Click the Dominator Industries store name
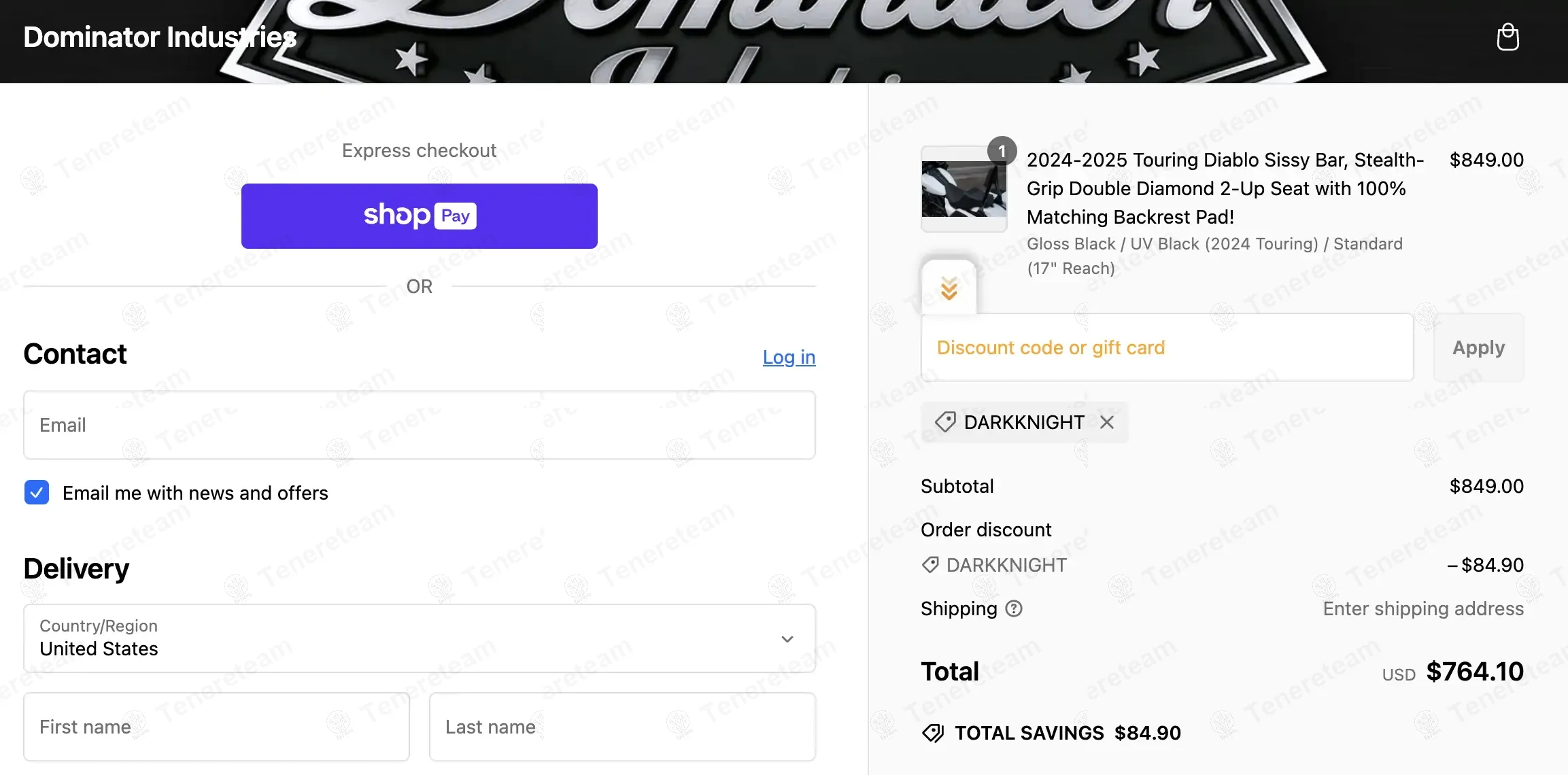 pyautogui.click(x=160, y=37)
